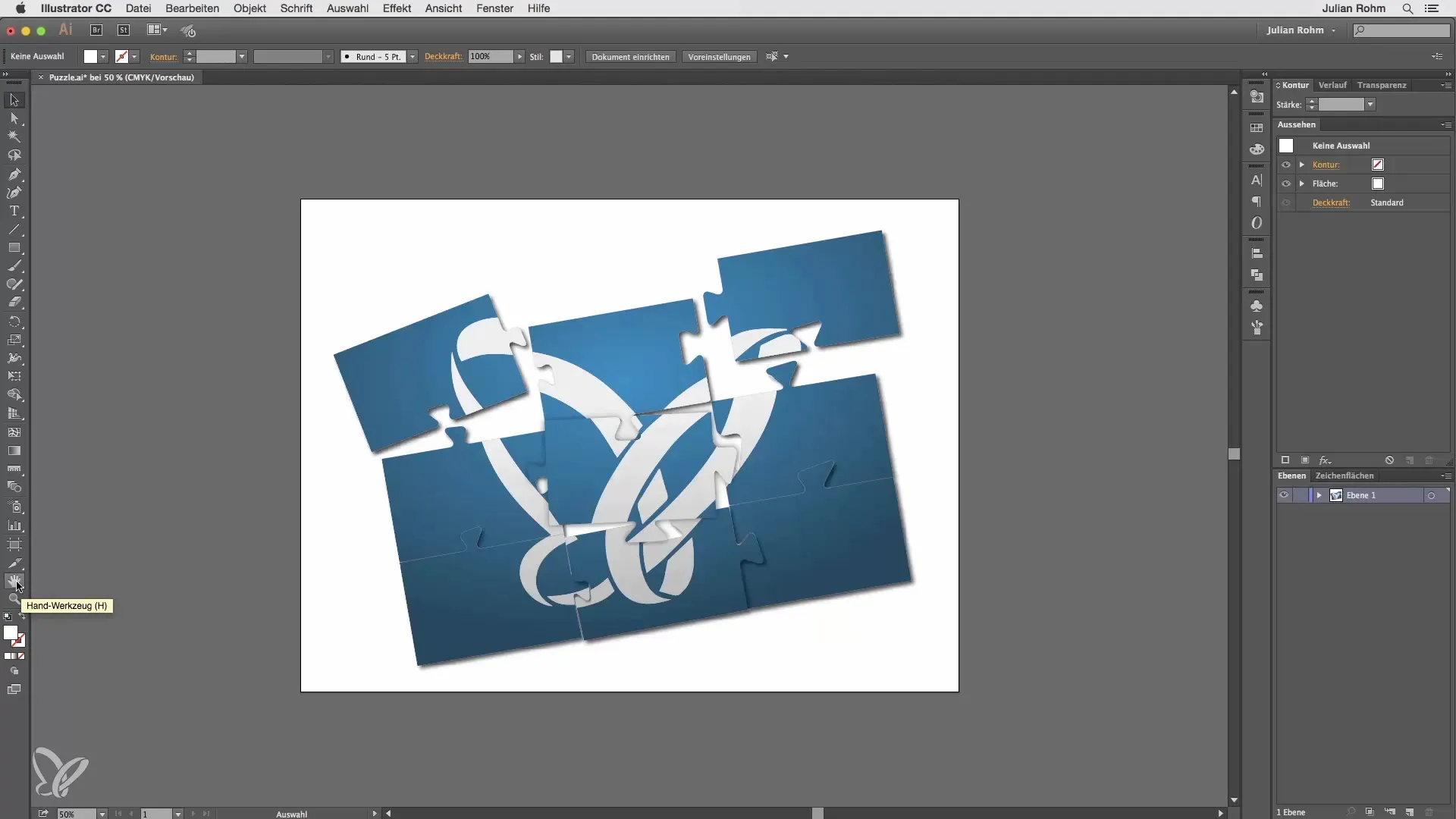Select the Paintbrush tool
Image resolution: width=1456 pixels, height=819 pixels.
(x=14, y=266)
